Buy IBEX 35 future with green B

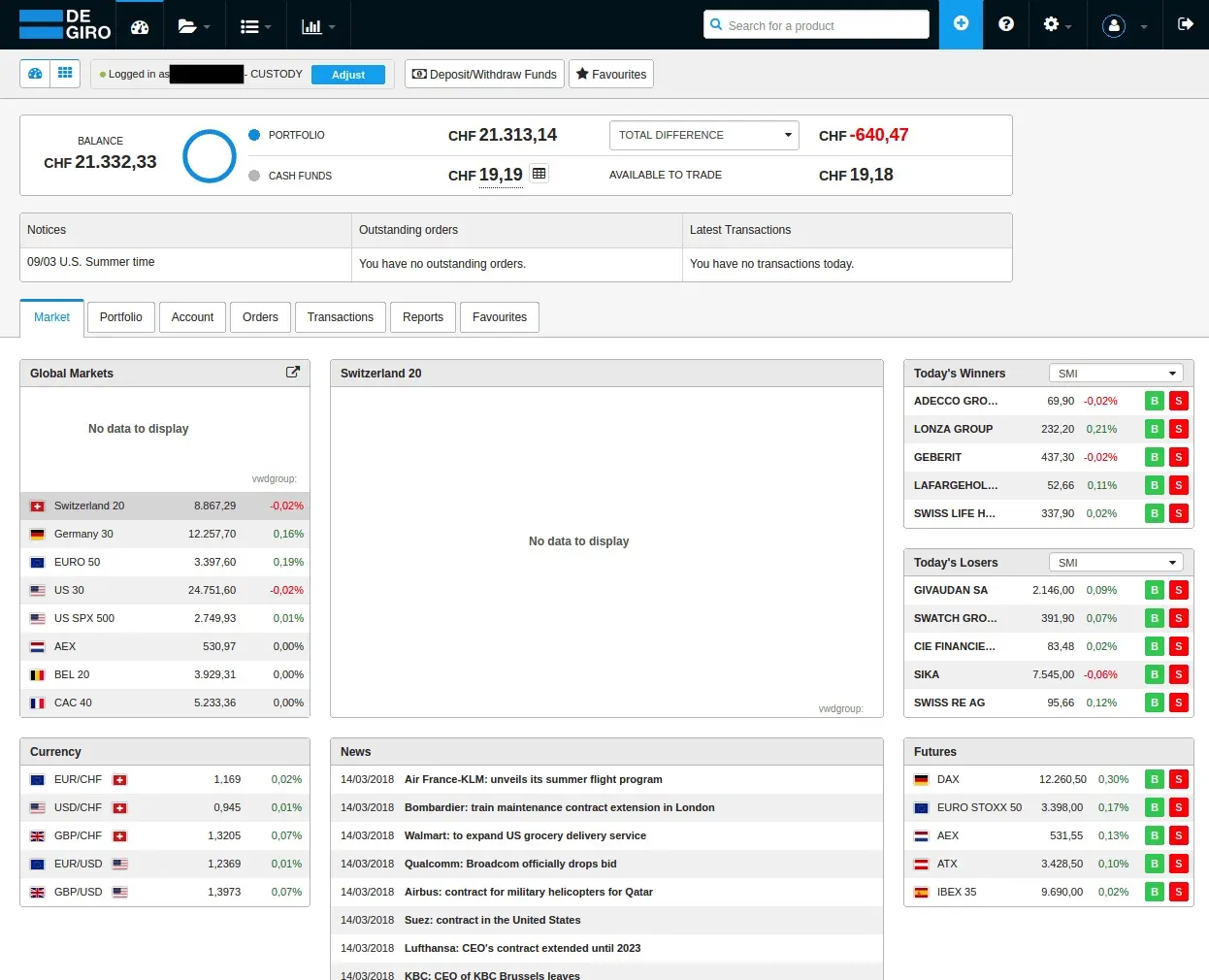1155,892
